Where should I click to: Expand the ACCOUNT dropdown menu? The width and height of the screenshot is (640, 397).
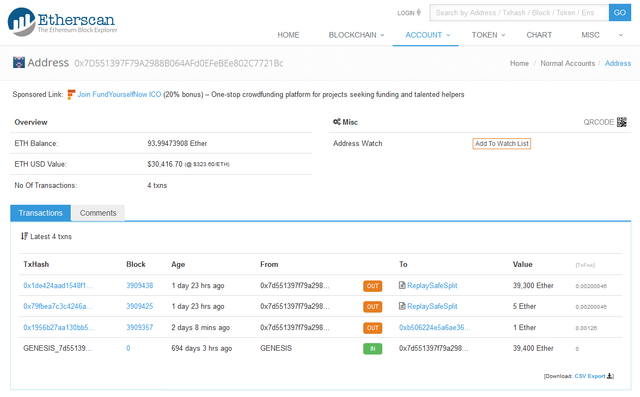[x=427, y=35]
